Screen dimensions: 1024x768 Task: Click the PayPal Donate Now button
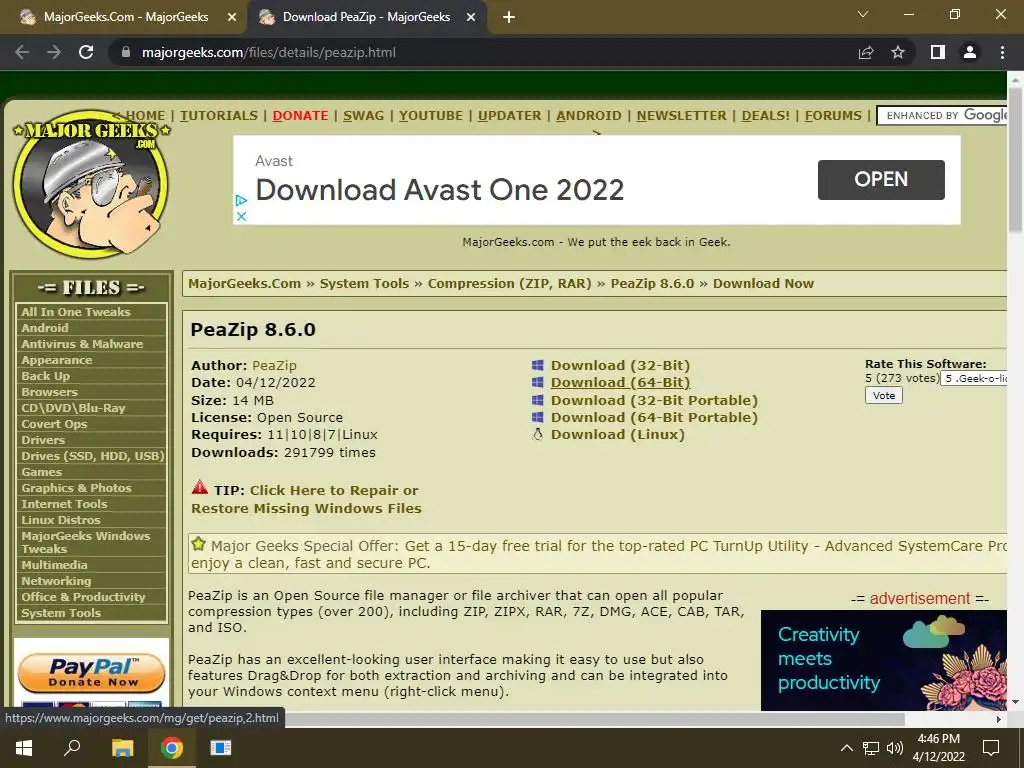[91, 673]
